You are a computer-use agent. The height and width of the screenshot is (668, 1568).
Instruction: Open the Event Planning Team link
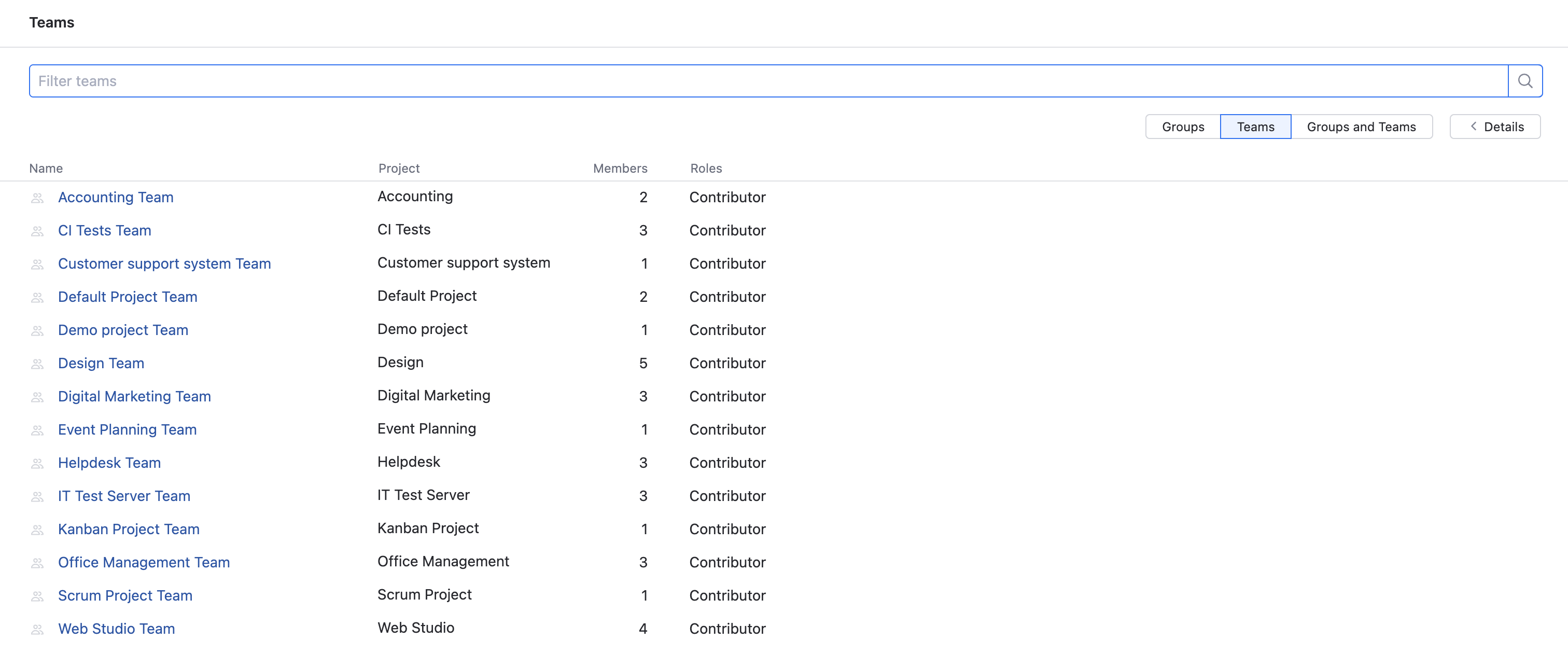coord(127,430)
